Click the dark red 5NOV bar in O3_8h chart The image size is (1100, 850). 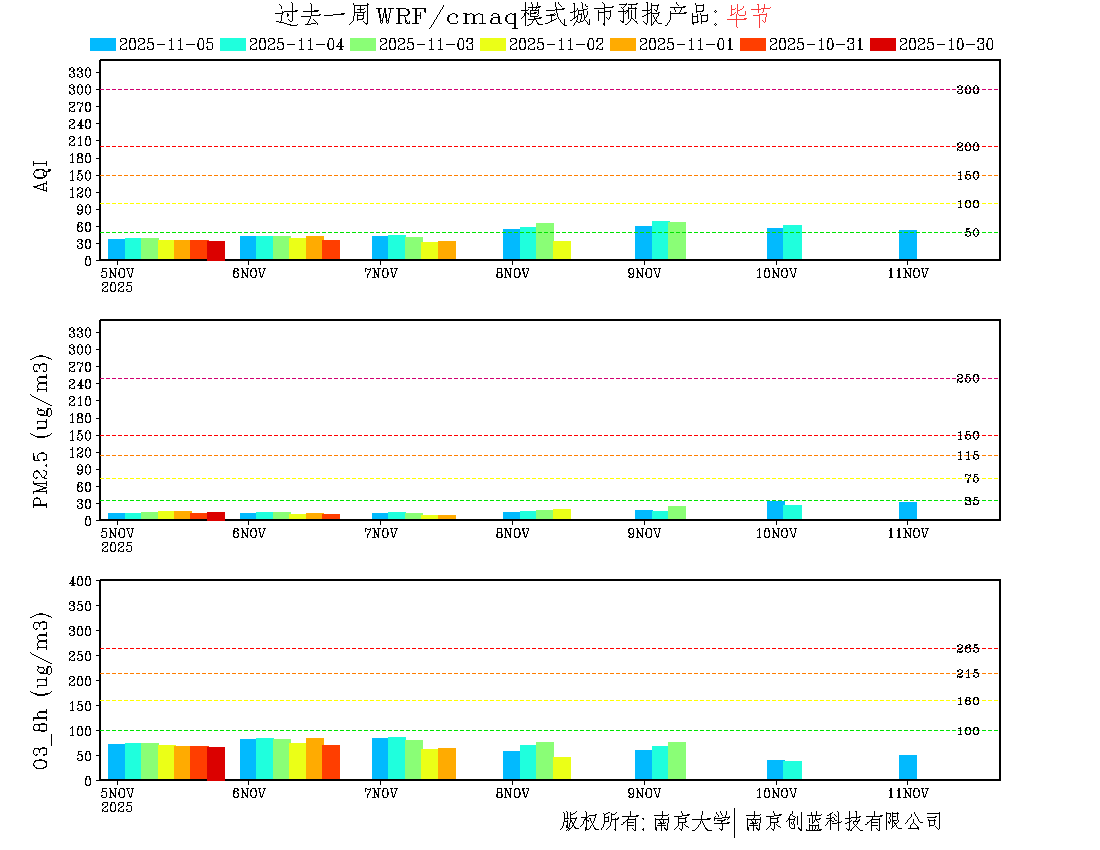pyautogui.click(x=216, y=763)
